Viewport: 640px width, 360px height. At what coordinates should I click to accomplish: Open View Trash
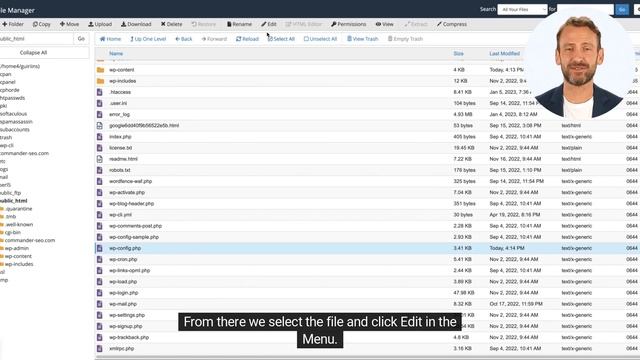[x=362, y=39]
